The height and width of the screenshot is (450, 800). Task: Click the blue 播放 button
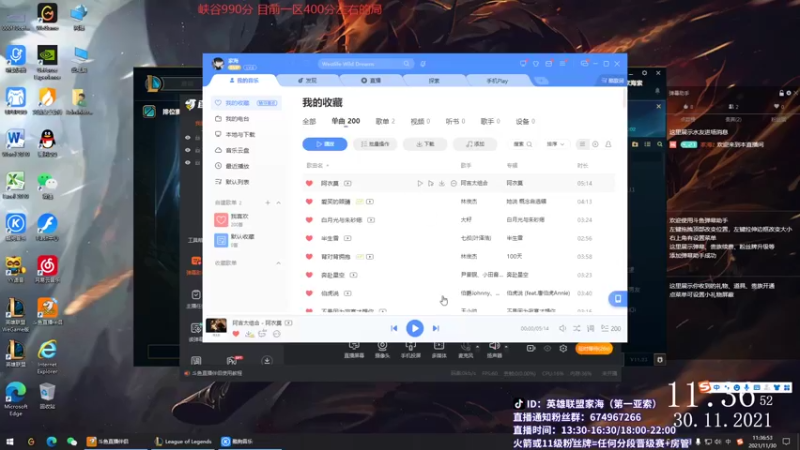click(325, 144)
